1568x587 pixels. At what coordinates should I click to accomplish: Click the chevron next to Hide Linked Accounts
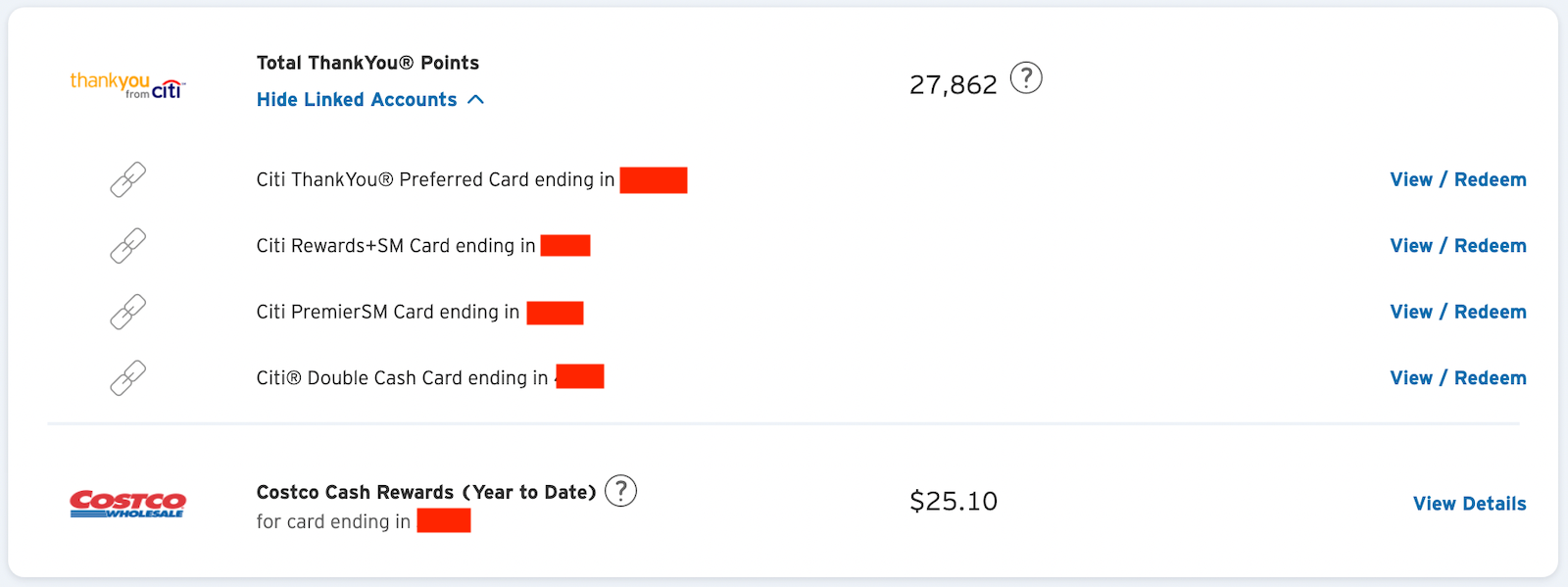point(476,100)
